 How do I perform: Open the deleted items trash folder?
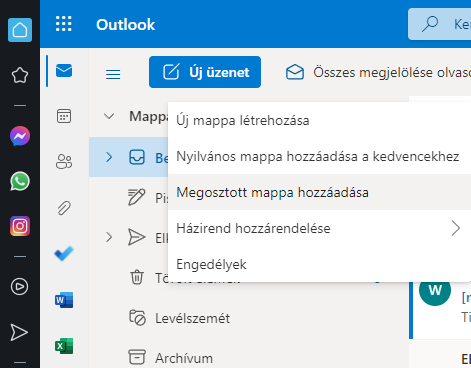(137, 277)
